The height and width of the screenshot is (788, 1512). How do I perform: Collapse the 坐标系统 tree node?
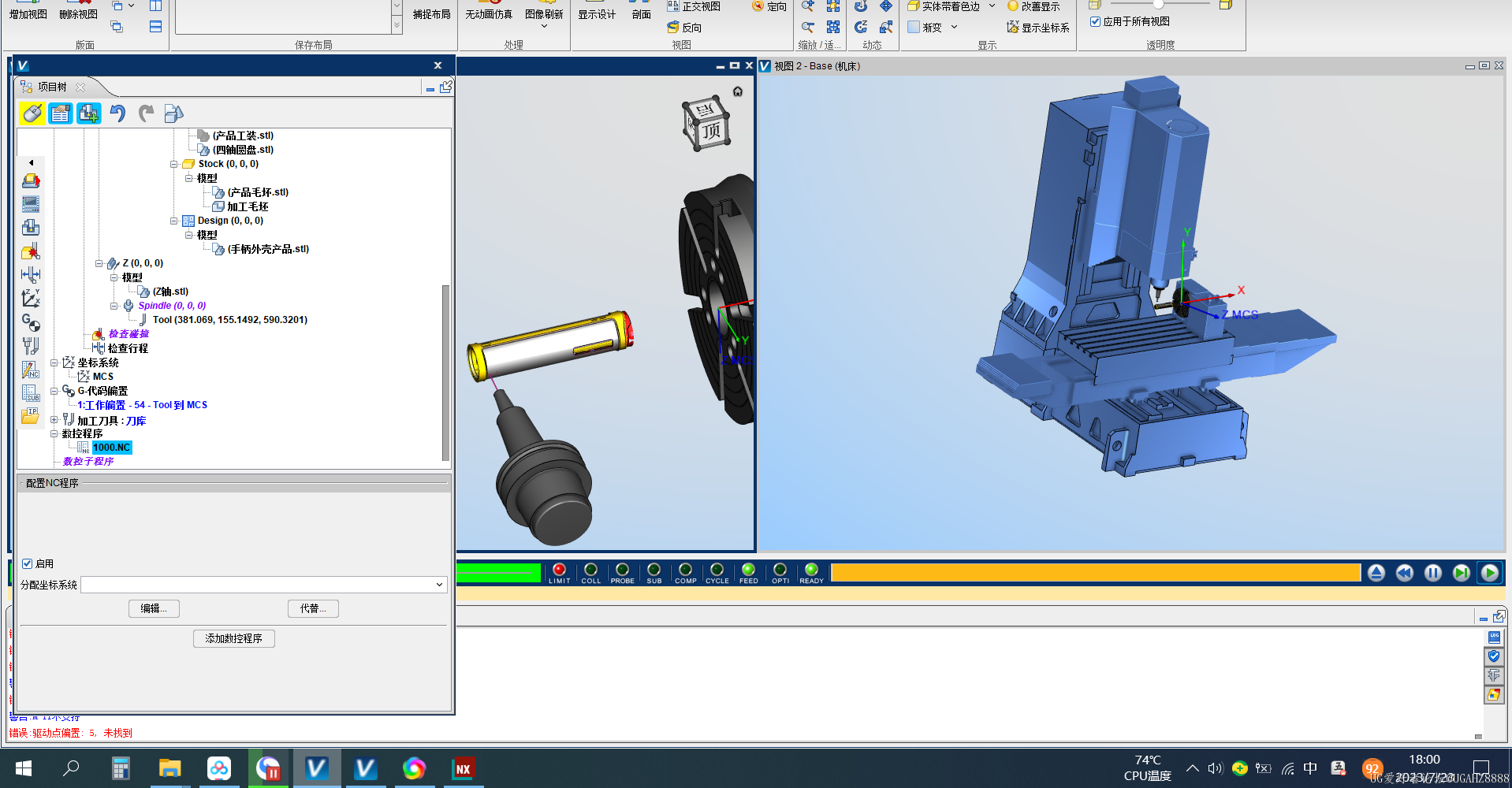54,362
